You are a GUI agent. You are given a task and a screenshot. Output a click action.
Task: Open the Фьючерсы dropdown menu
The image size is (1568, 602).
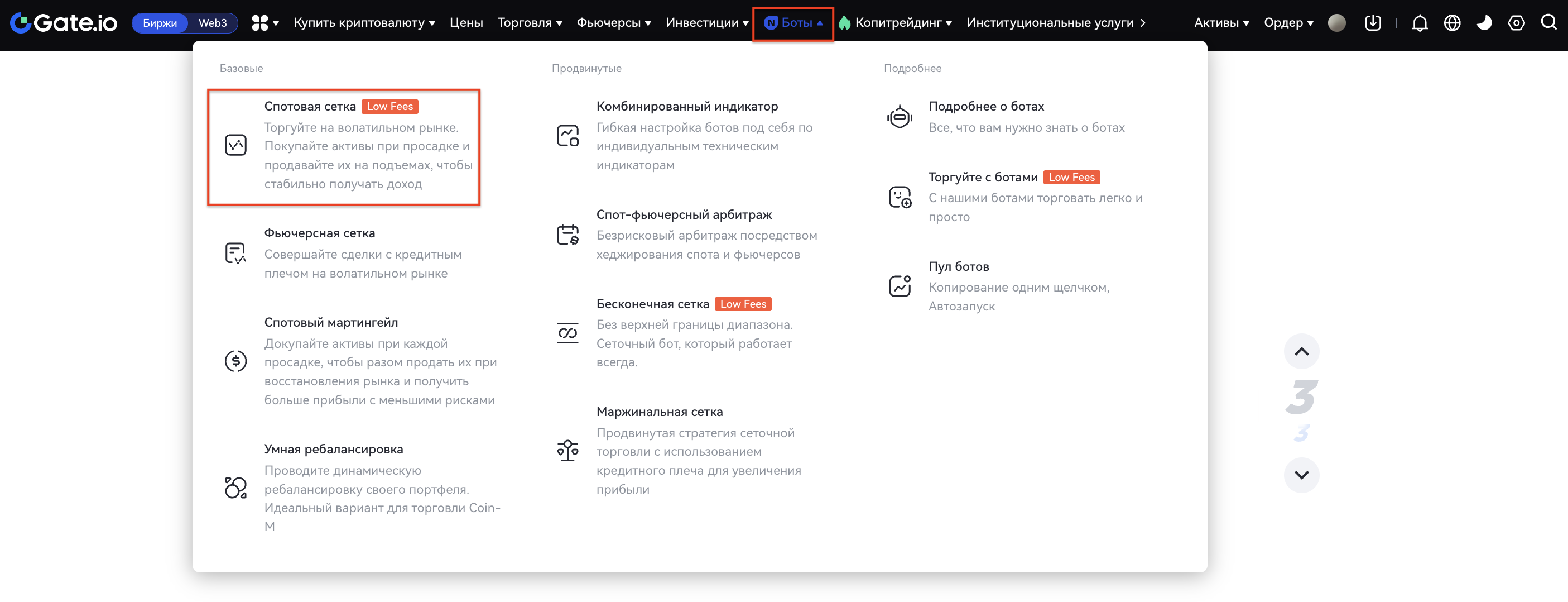pyautogui.click(x=614, y=23)
